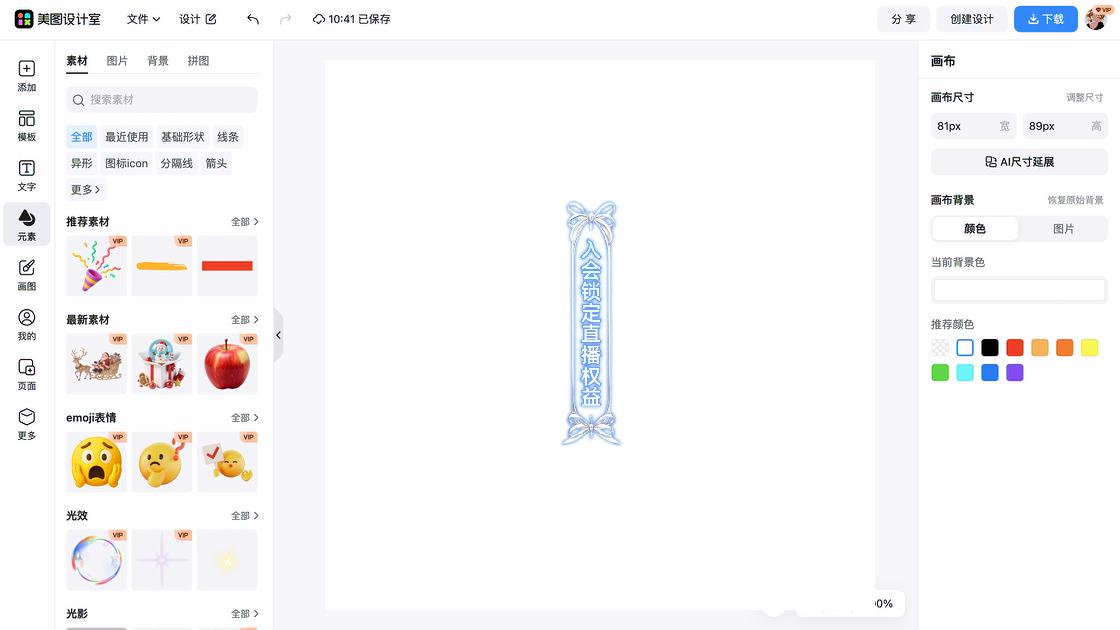Expand 更多 element categories
Screen dimensions: 1120x630
84,189
